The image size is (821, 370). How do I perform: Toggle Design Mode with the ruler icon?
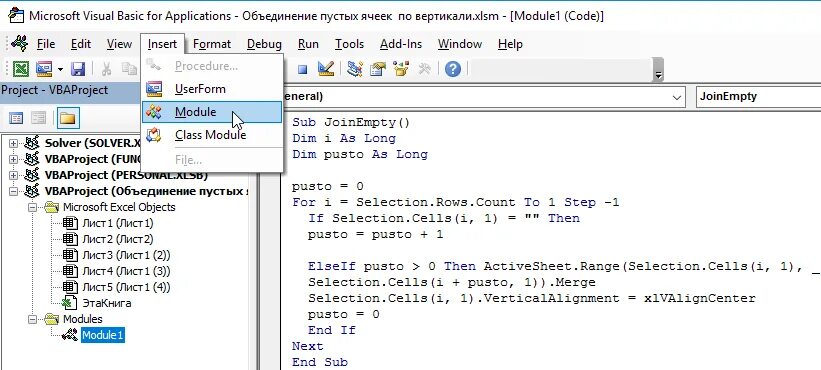pos(326,69)
